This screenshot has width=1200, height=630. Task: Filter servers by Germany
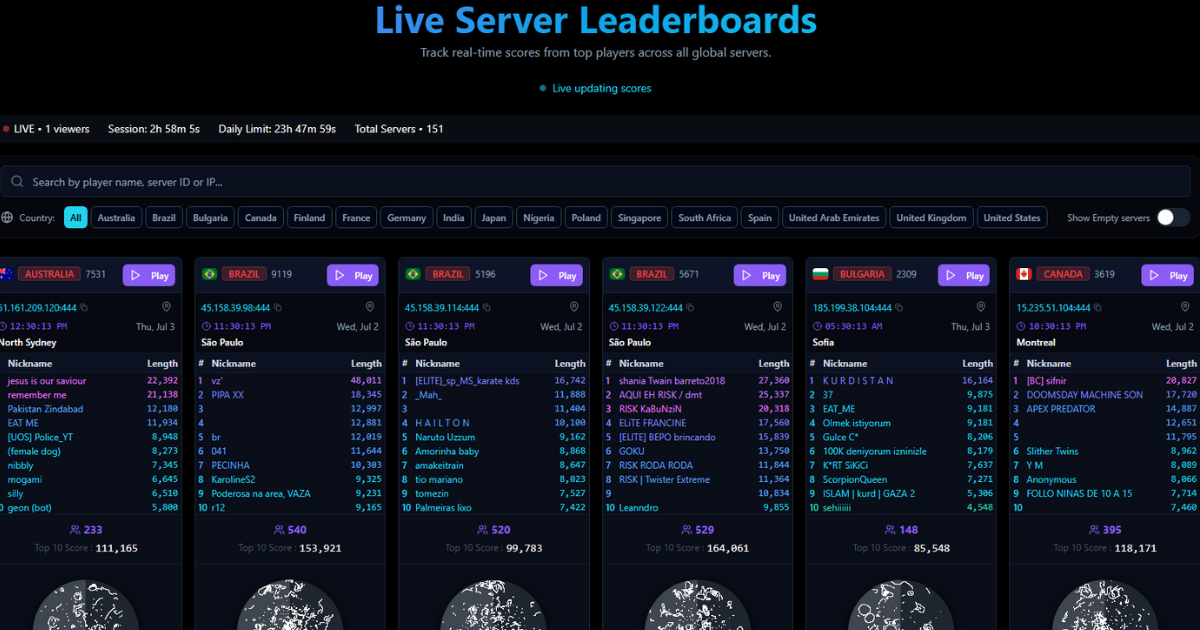tap(406, 217)
